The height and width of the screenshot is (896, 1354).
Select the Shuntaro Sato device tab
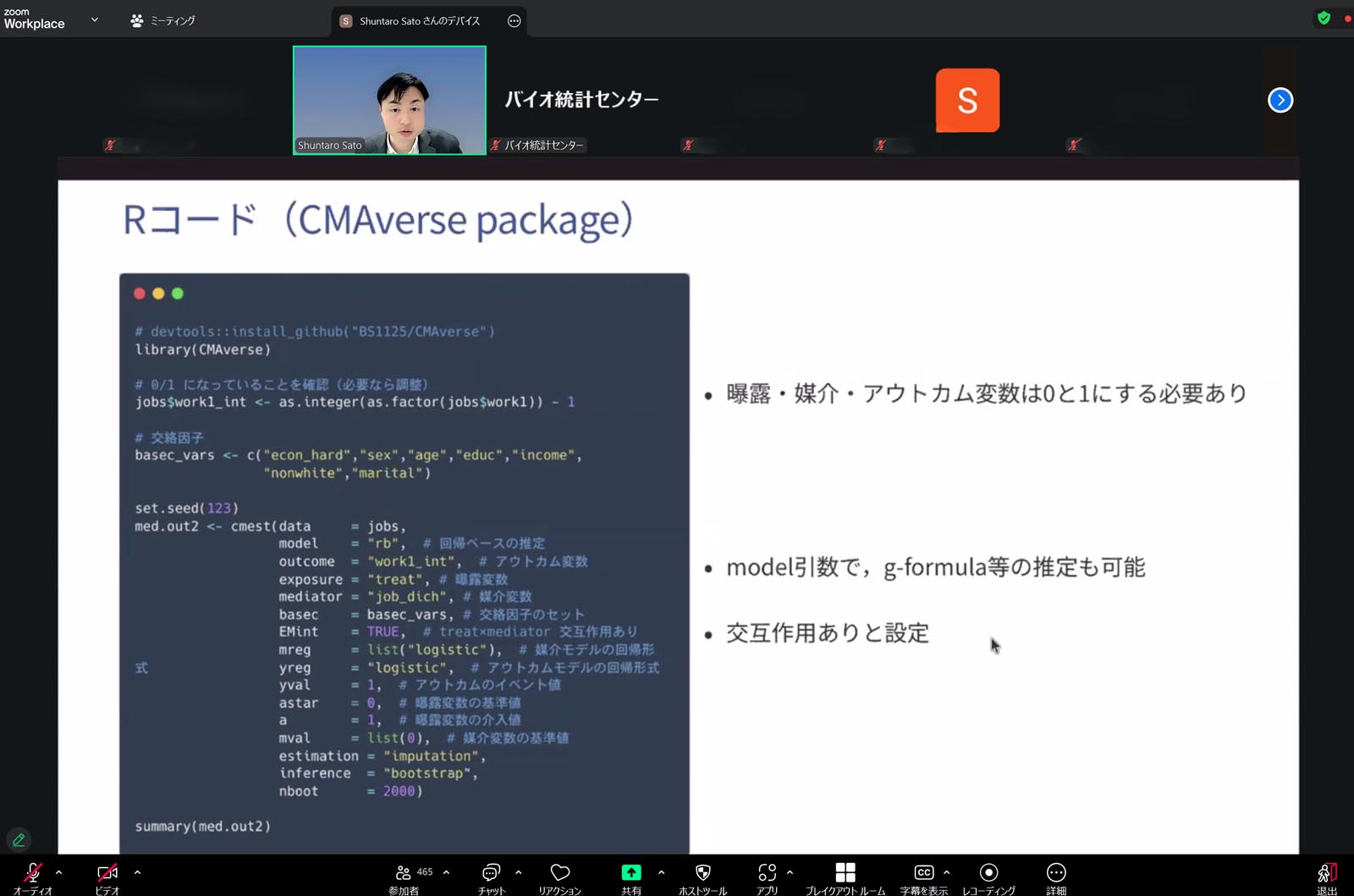point(419,21)
